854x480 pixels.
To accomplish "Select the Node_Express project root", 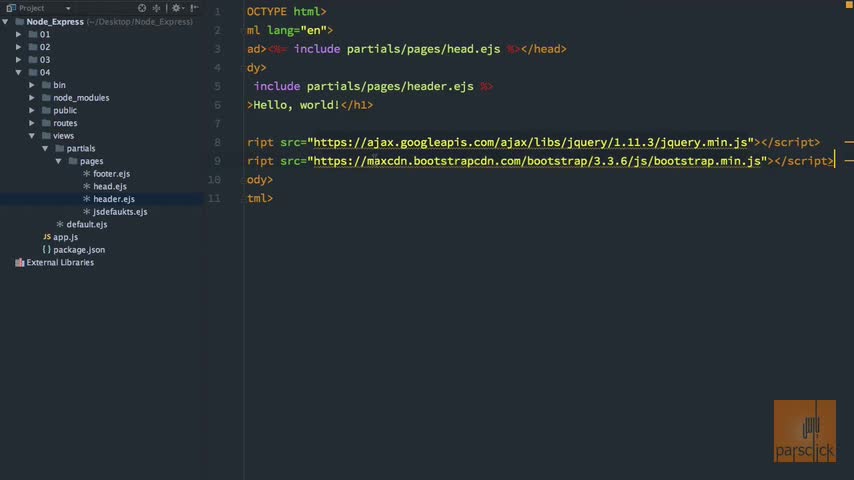I will tap(55, 22).
